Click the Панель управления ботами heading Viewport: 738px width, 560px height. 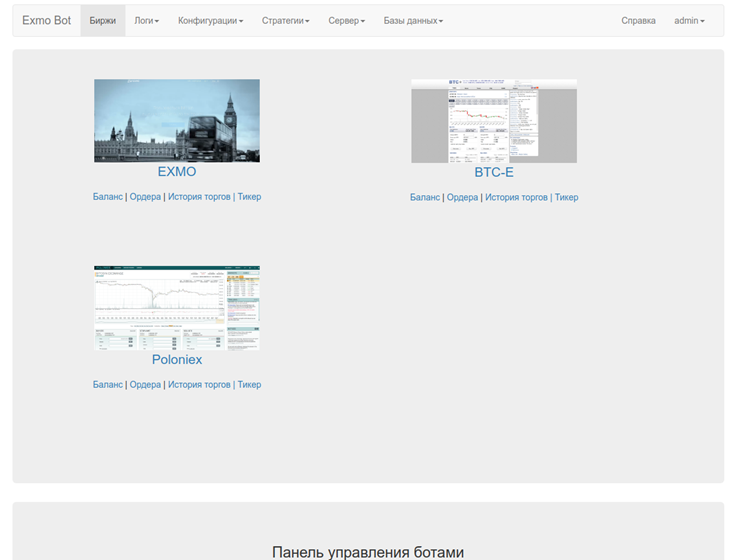[368, 552]
